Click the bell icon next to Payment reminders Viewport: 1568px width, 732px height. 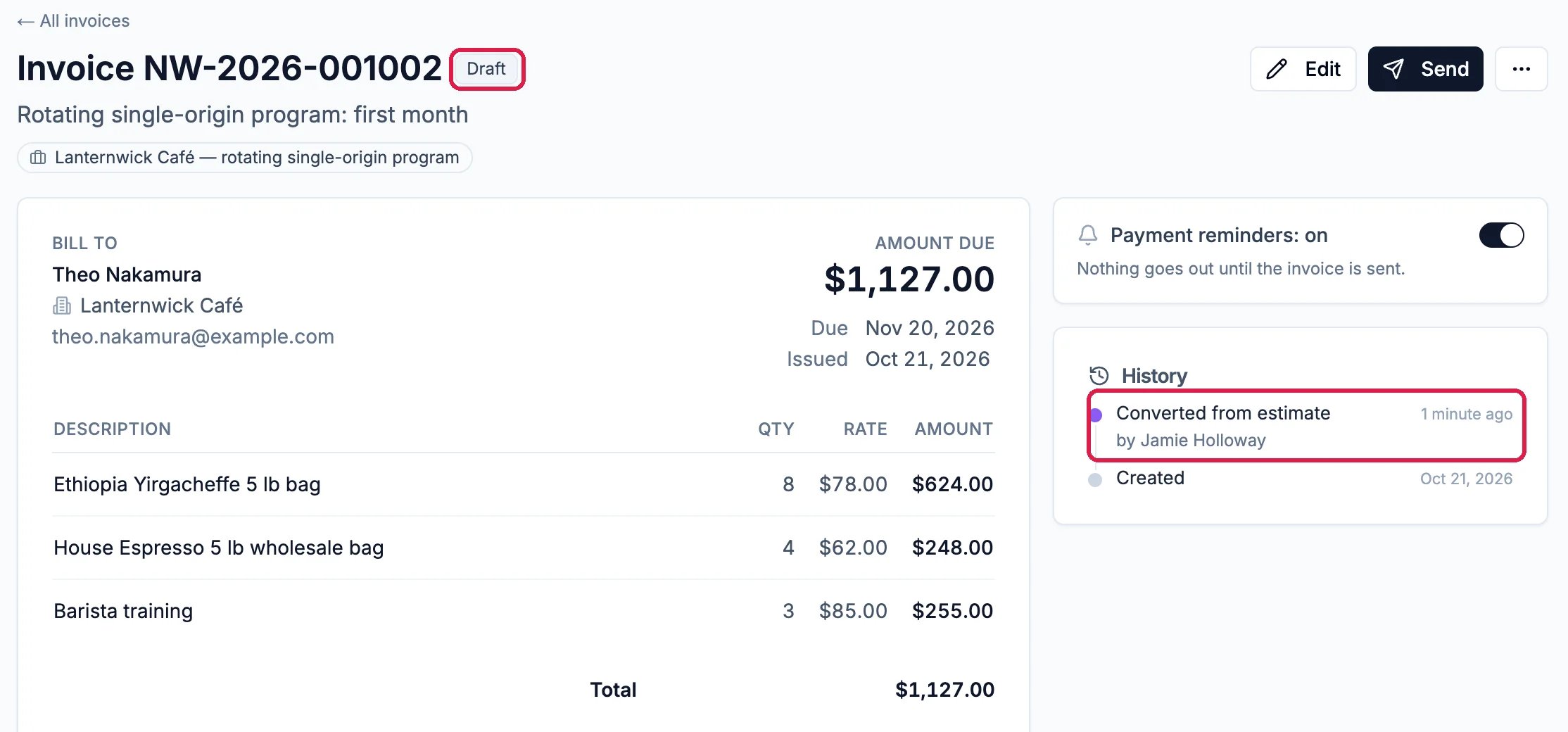pos(1088,235)
